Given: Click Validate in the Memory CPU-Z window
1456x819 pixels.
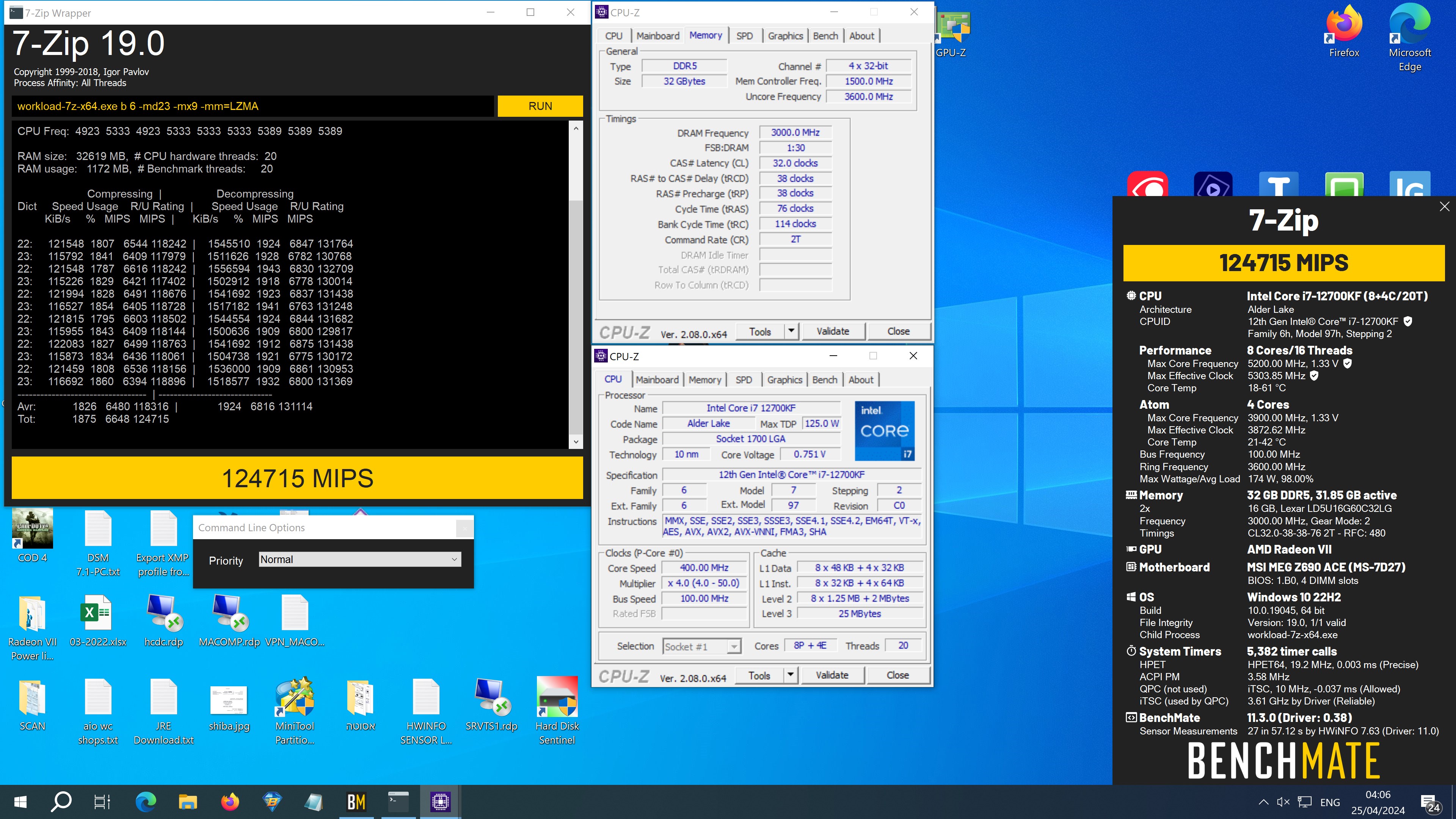Looking at the screenshot, I should 833,331.
